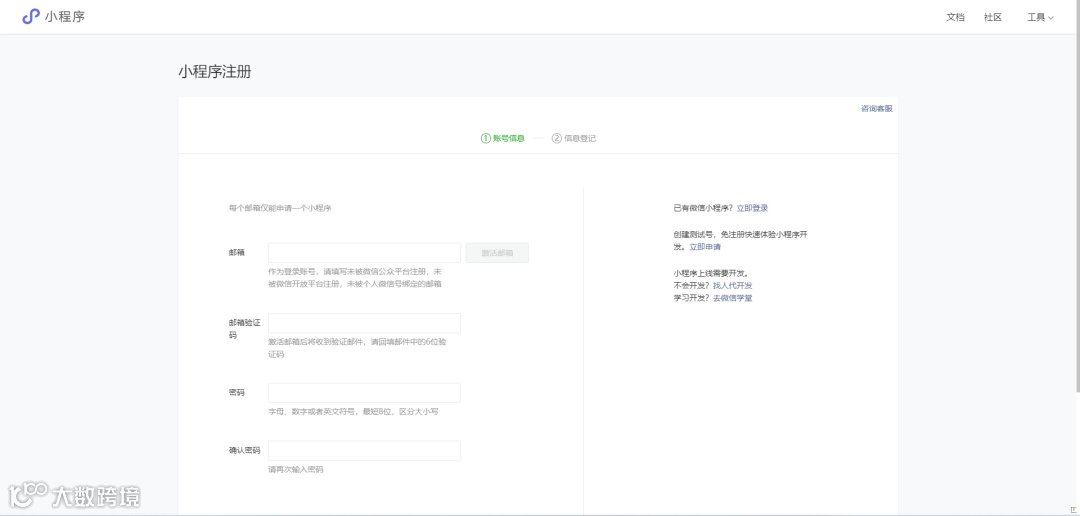Open the 社区 menu item

(x=993, y=17)
